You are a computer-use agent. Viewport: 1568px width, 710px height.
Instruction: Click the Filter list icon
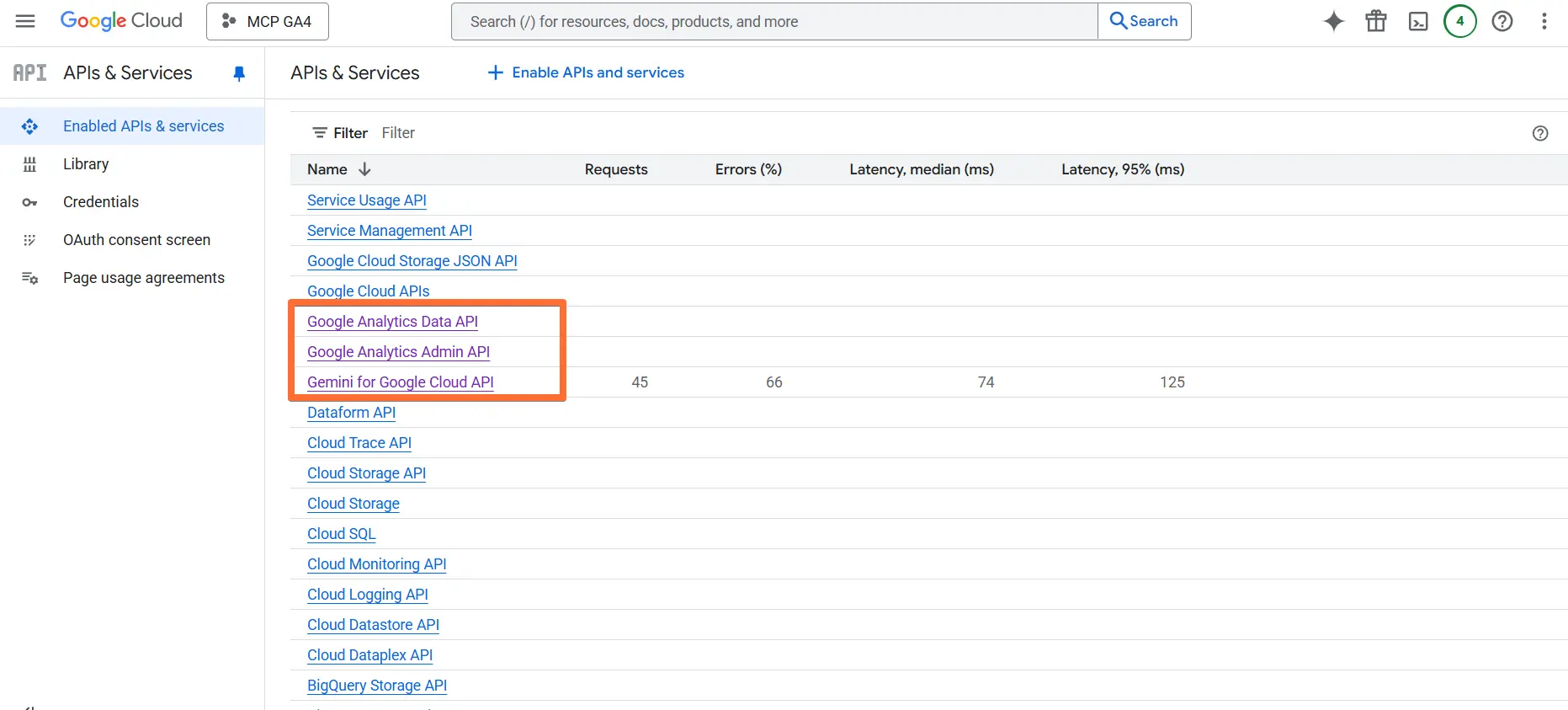[x=320, y=133]
